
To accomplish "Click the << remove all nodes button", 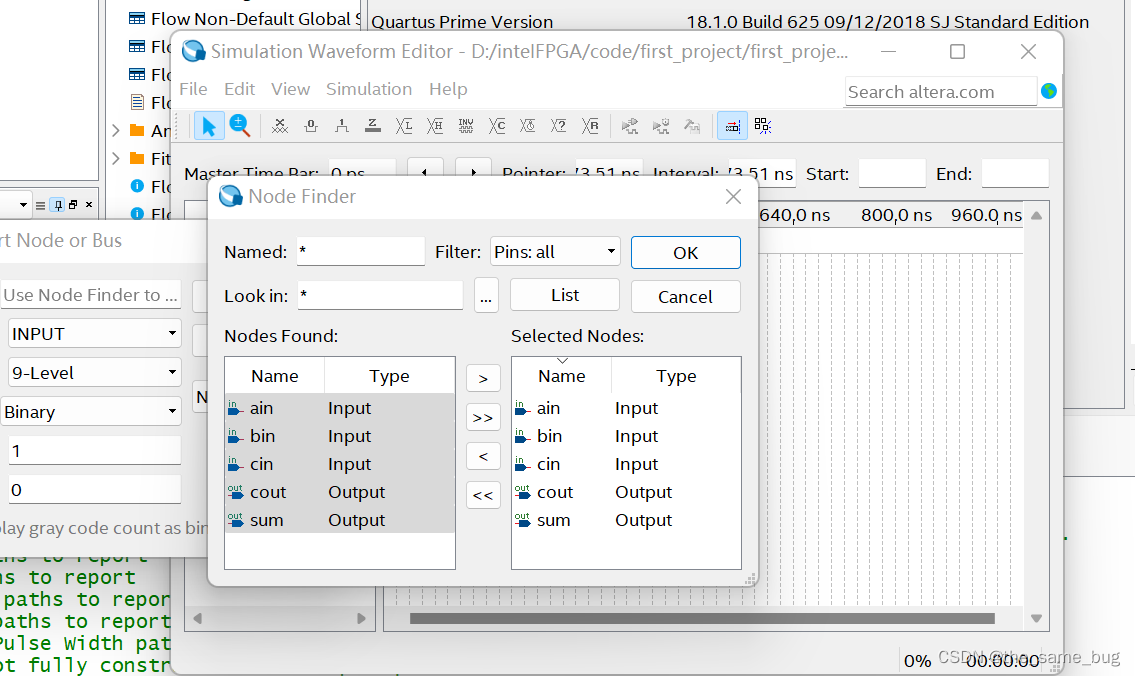I will (483, 495).
